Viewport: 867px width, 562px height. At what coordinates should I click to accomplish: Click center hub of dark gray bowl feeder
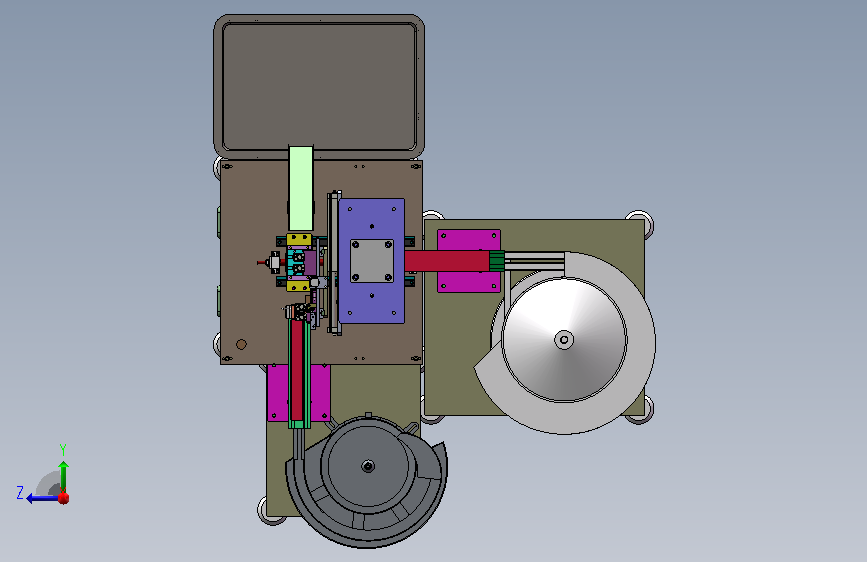(368, 466)
